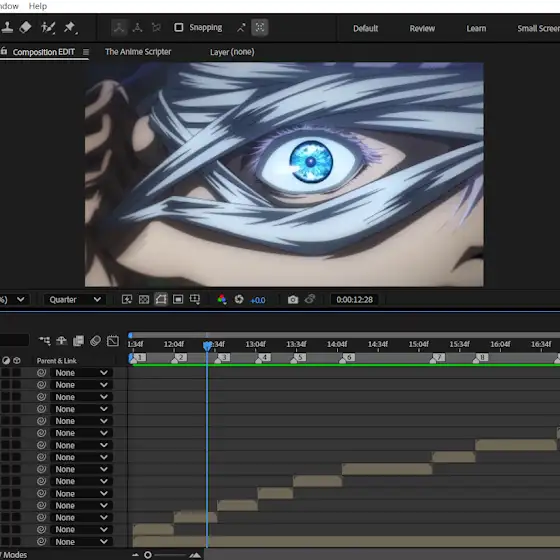Click the +0.0 exposure value
Screen dimensions: 560x560
click(x=258, y=300)
